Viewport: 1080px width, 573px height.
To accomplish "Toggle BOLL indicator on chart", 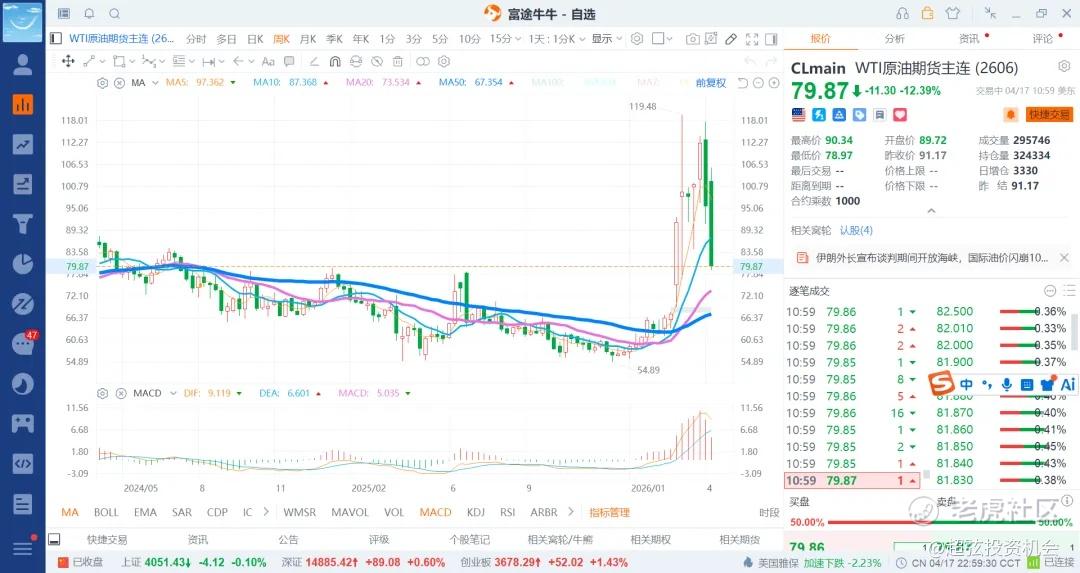I will tap(106, 512).
